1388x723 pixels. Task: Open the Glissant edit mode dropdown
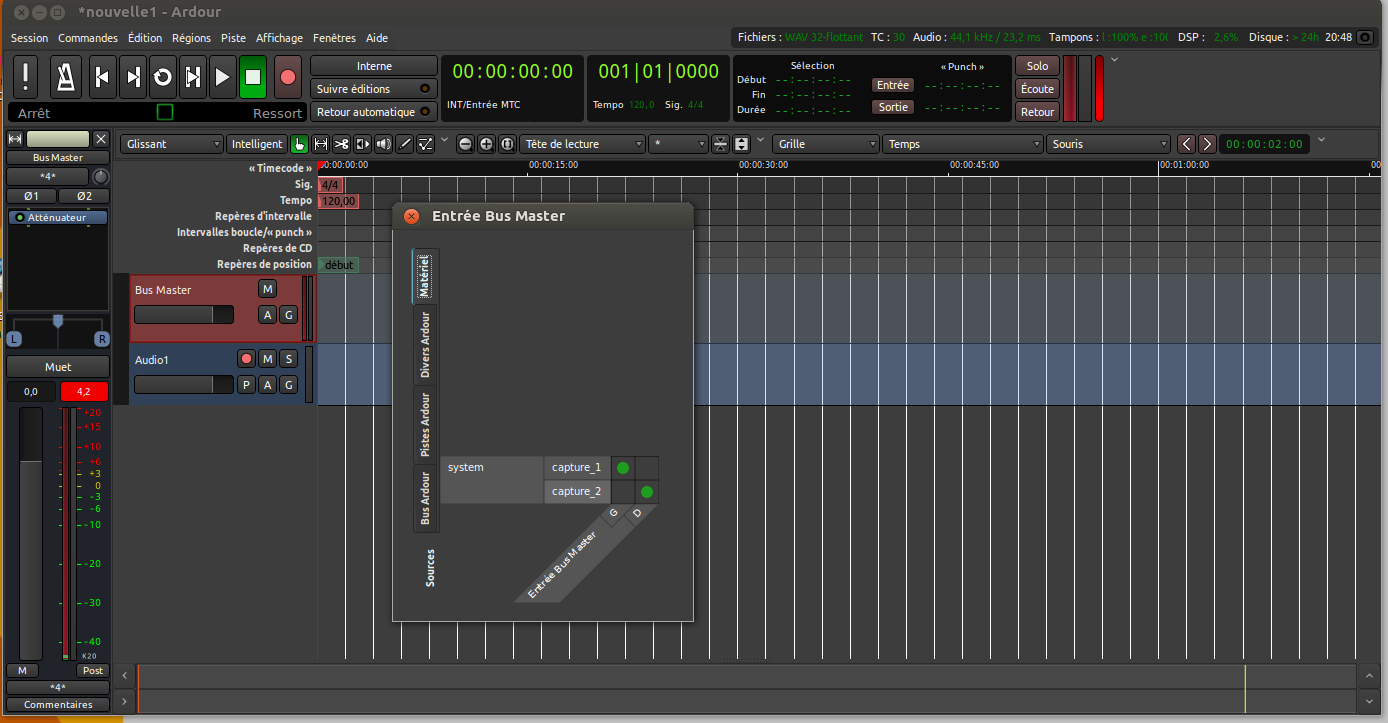click(172, 144)
